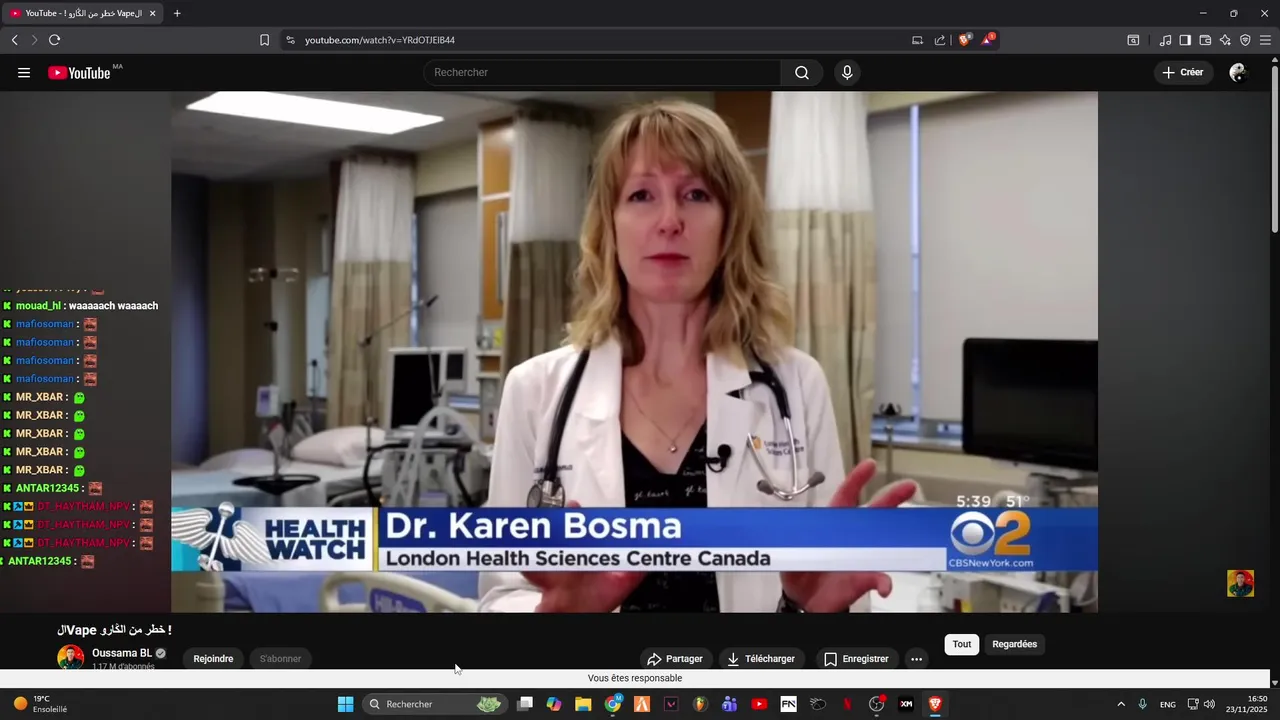This screenshot has width=1280, height=720.
Task: Open the XM app on taskbar
Action: click(x=906, y=704)
